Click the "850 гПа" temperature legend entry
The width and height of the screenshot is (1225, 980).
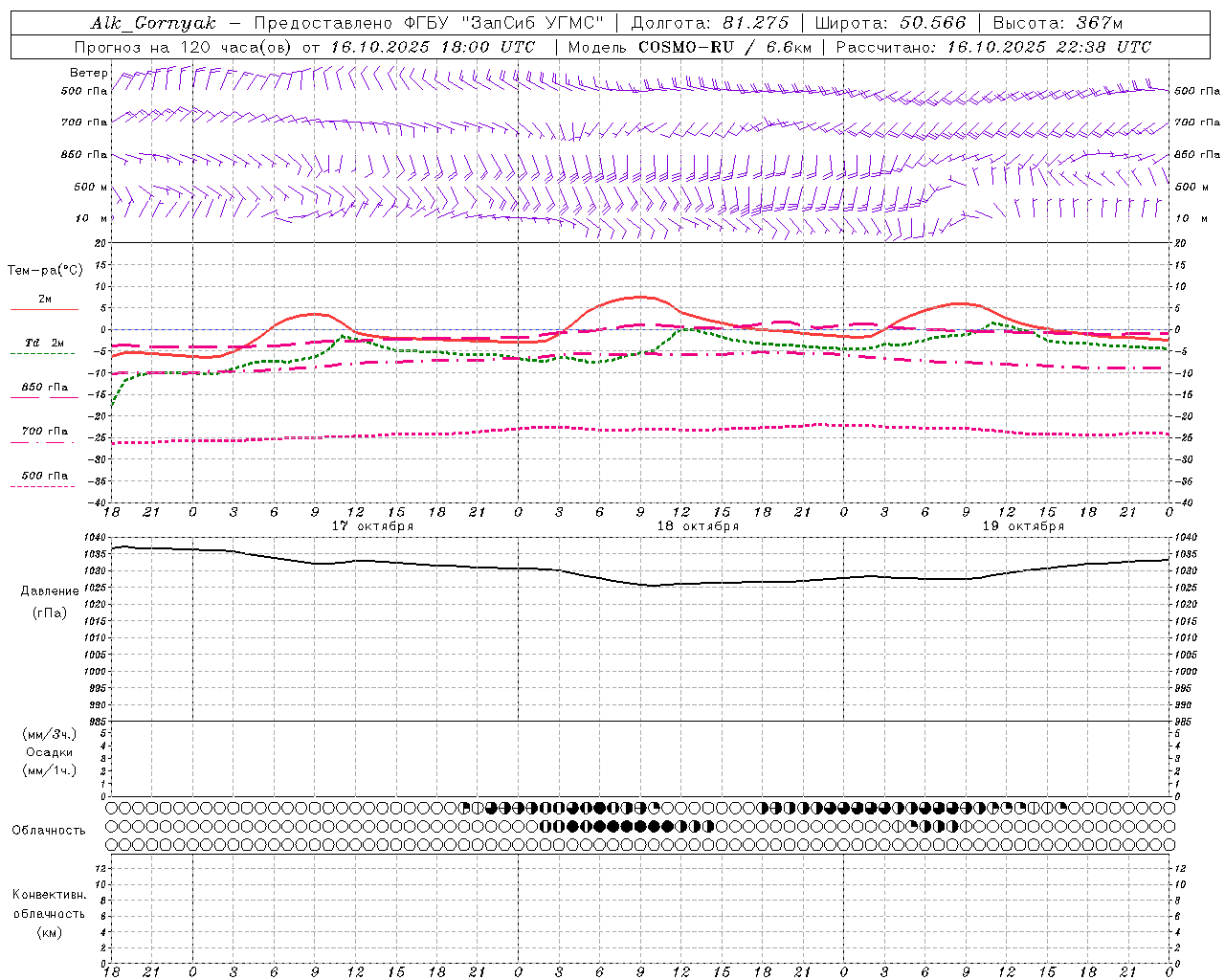click(x=45, y=388)
